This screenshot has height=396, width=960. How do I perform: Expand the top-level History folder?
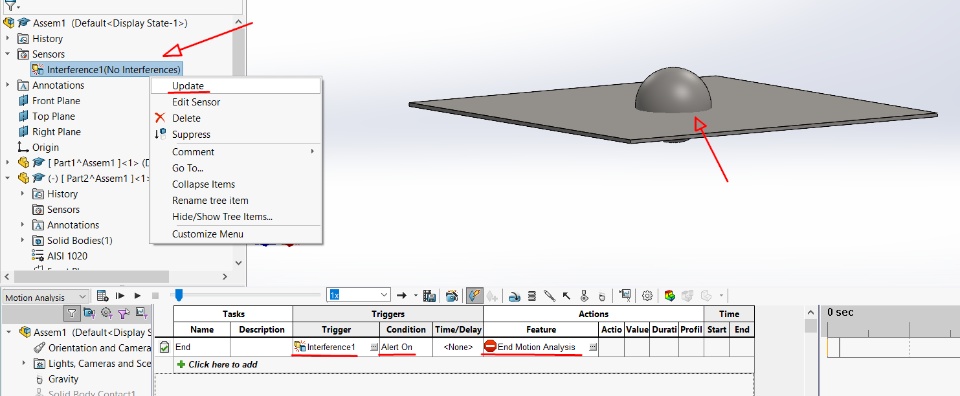pos(7,39)
